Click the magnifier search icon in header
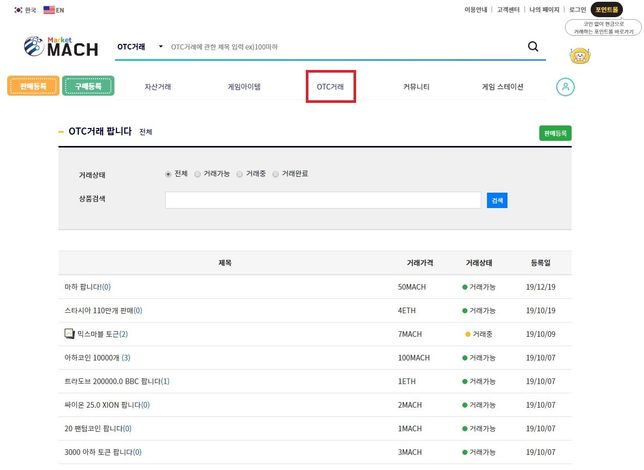The image size is (644, 470). click(533, 46)
